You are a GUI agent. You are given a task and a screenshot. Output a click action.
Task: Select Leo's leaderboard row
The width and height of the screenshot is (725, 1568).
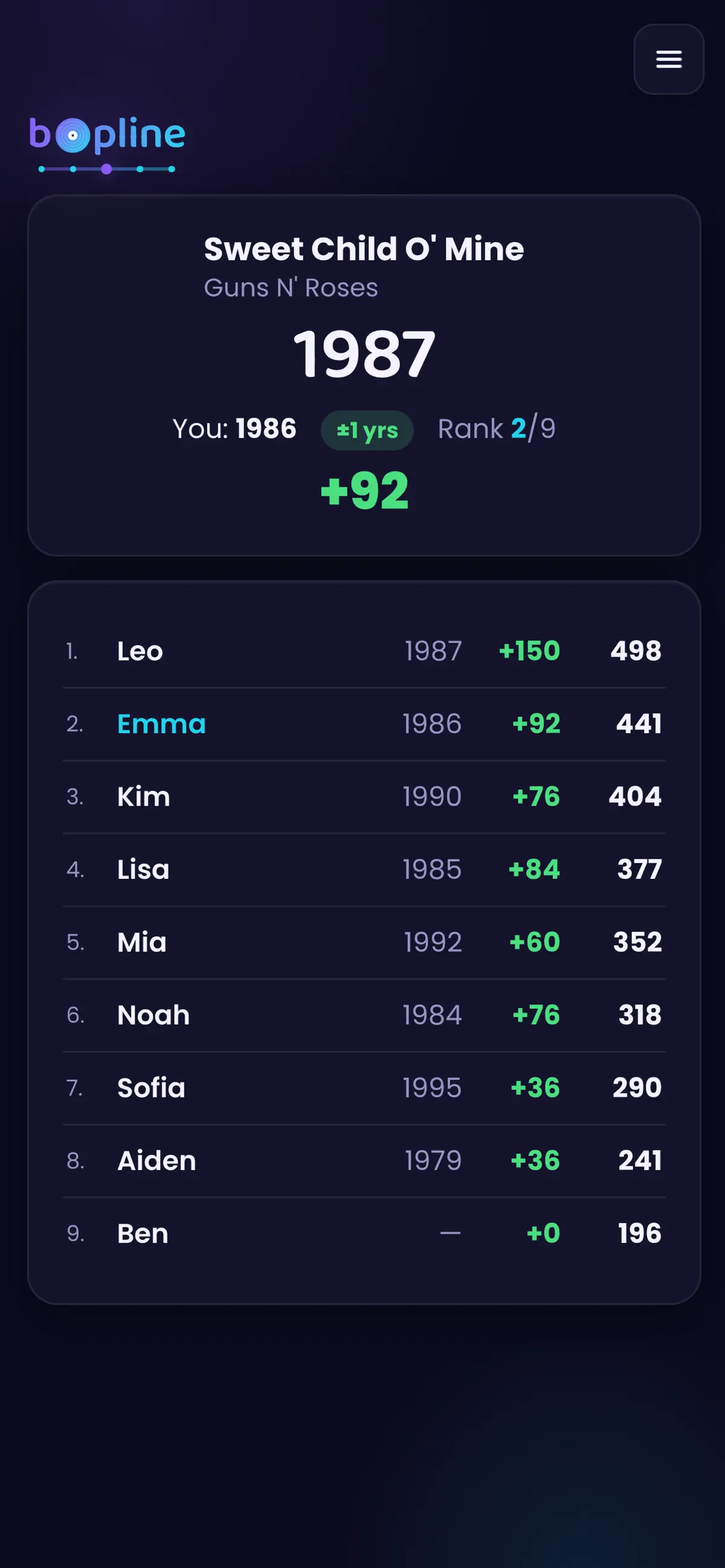point(364,651)
